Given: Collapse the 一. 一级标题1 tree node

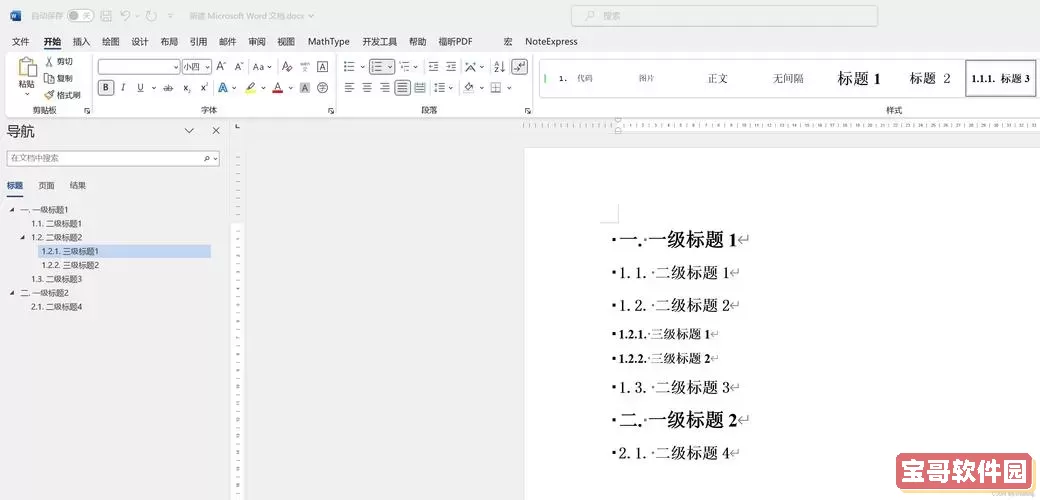Looking at the screenshot, I should [x=12, y=210].
